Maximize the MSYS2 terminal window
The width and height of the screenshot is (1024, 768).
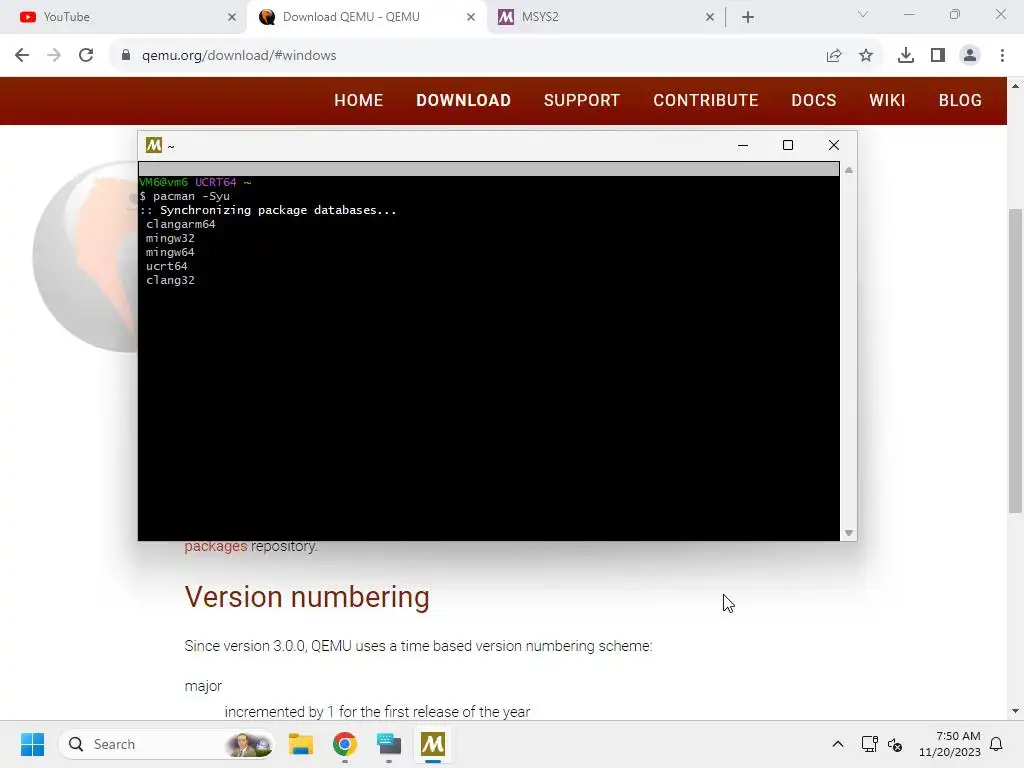788,145
